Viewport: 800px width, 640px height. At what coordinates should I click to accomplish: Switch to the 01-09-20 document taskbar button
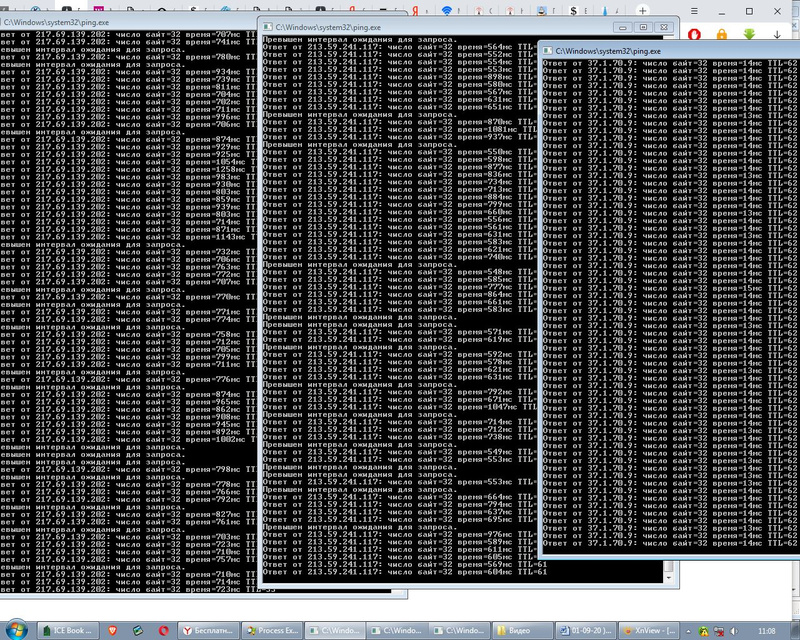[585, 630]
